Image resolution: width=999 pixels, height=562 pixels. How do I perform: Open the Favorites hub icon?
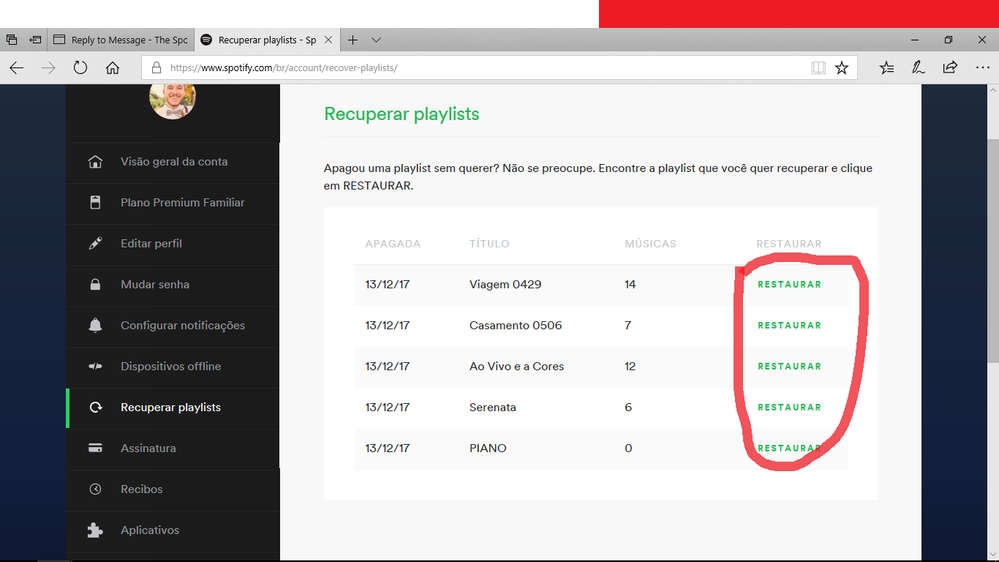[x=887, y=68]
